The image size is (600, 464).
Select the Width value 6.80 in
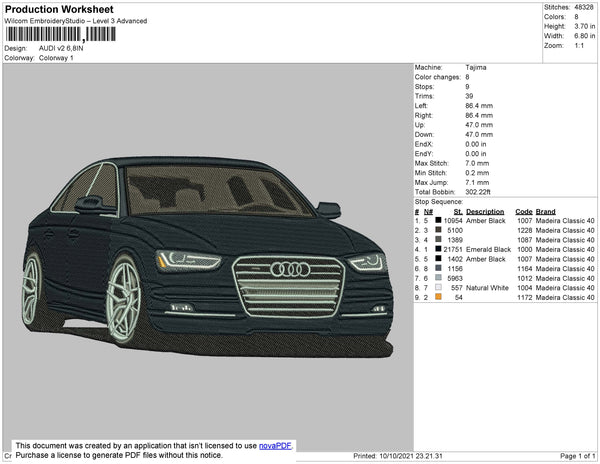coord(584,36)
